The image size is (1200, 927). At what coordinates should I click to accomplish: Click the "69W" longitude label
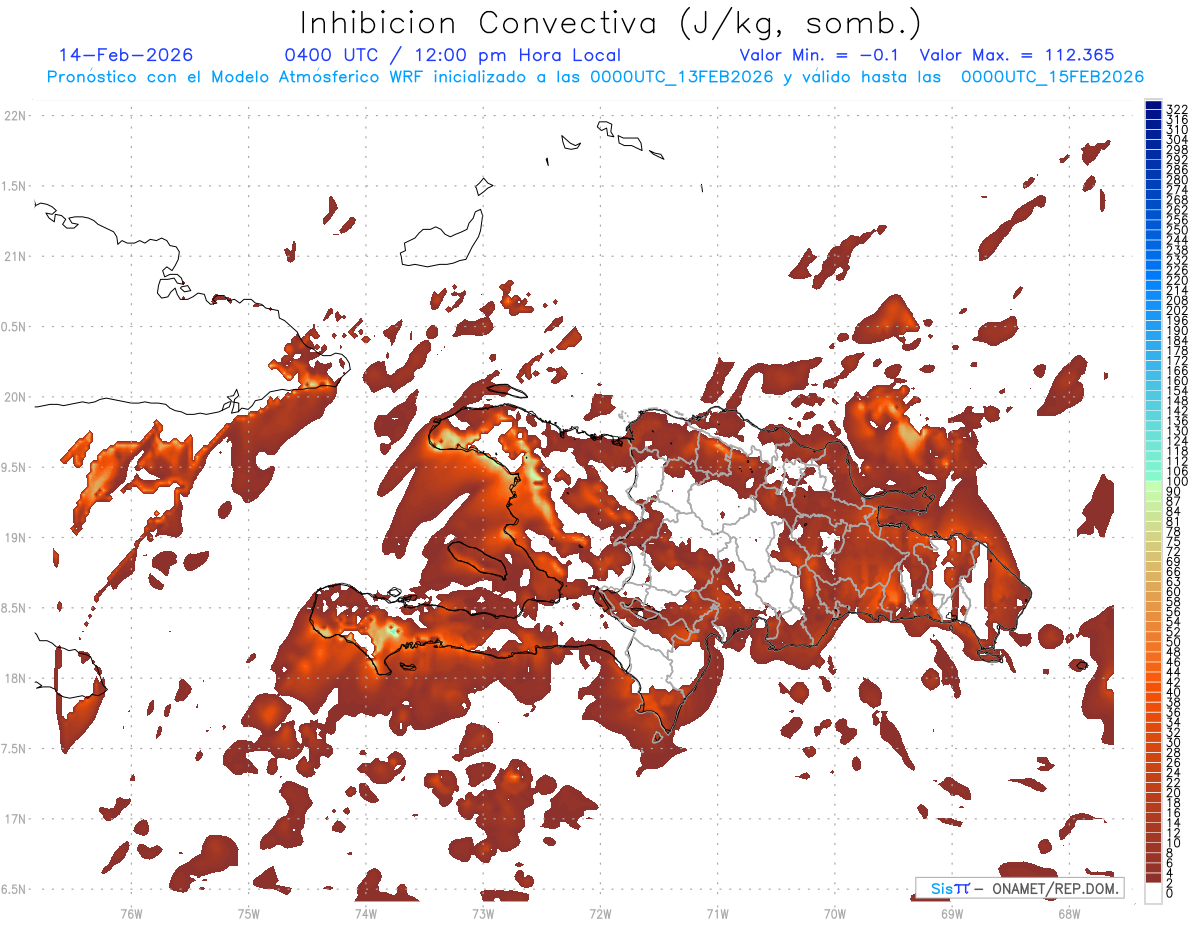[x=952, y=913]
